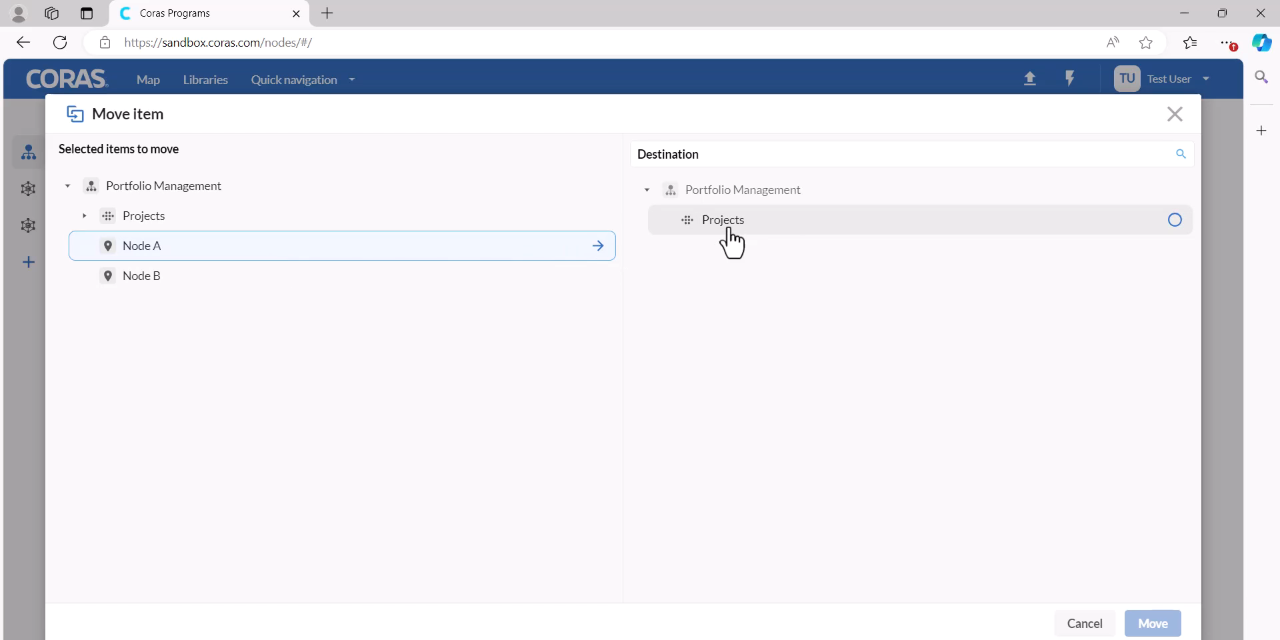Open the Favorites list icon
1280x640 pixels.
(x=1190, y=42)
